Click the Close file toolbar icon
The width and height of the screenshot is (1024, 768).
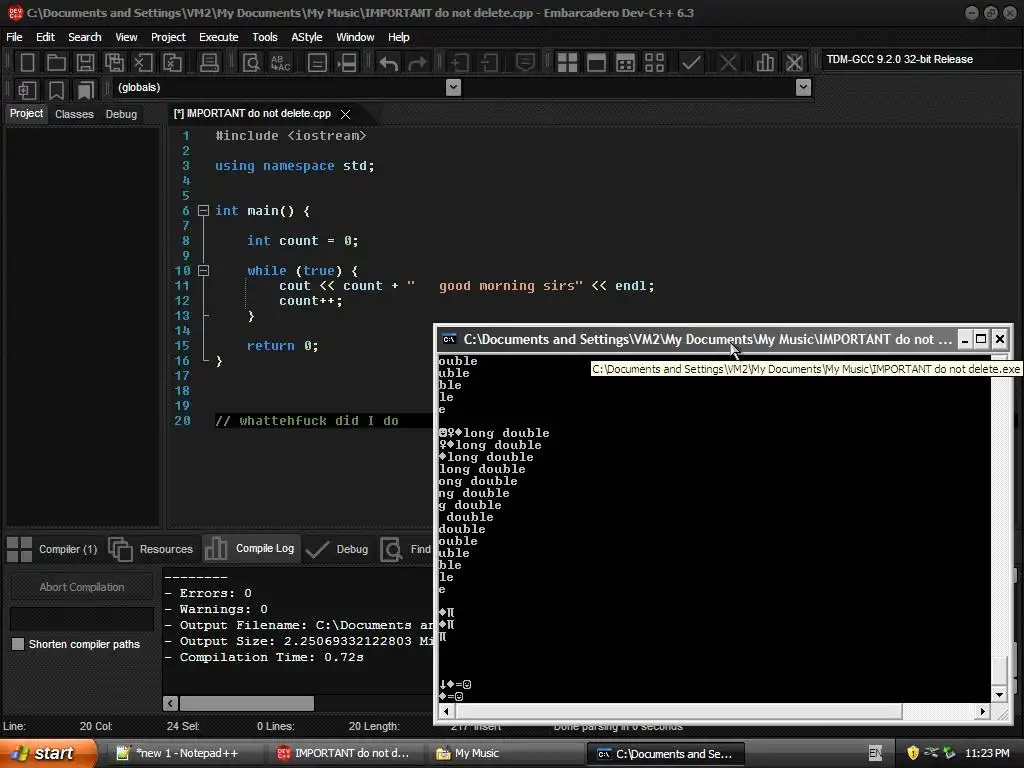pyautogui.click(x=143, y=63)
